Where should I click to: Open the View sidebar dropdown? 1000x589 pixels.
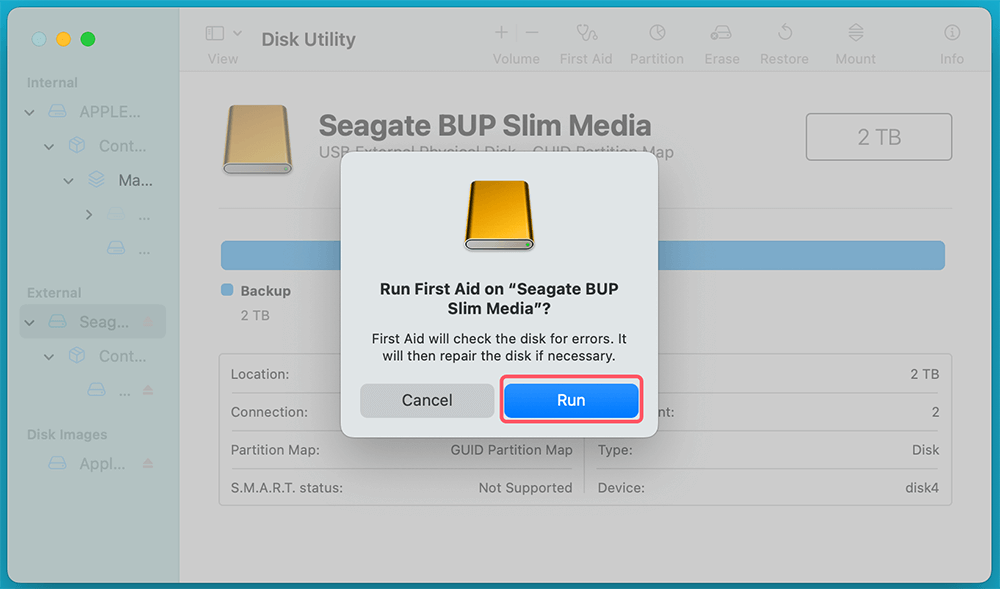223,34
